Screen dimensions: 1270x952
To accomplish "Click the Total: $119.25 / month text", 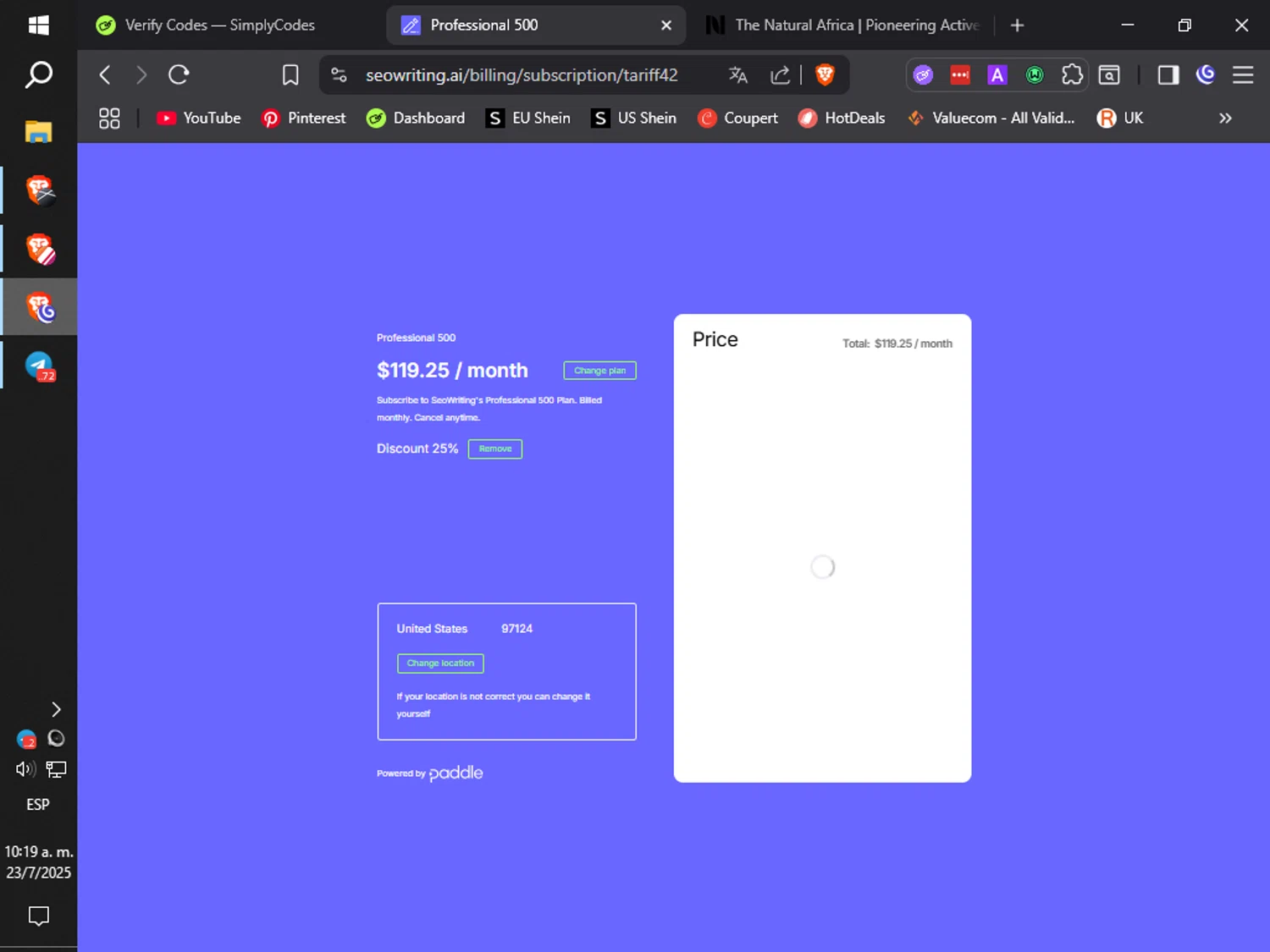I will (x=897, y=344).
